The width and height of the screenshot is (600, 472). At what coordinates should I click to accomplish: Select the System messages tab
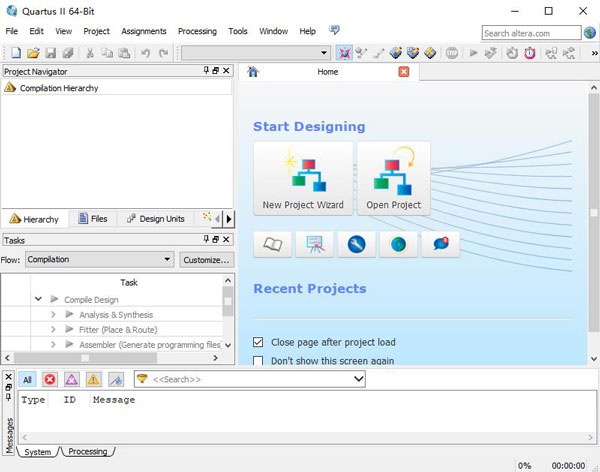[x=38, y=452]
